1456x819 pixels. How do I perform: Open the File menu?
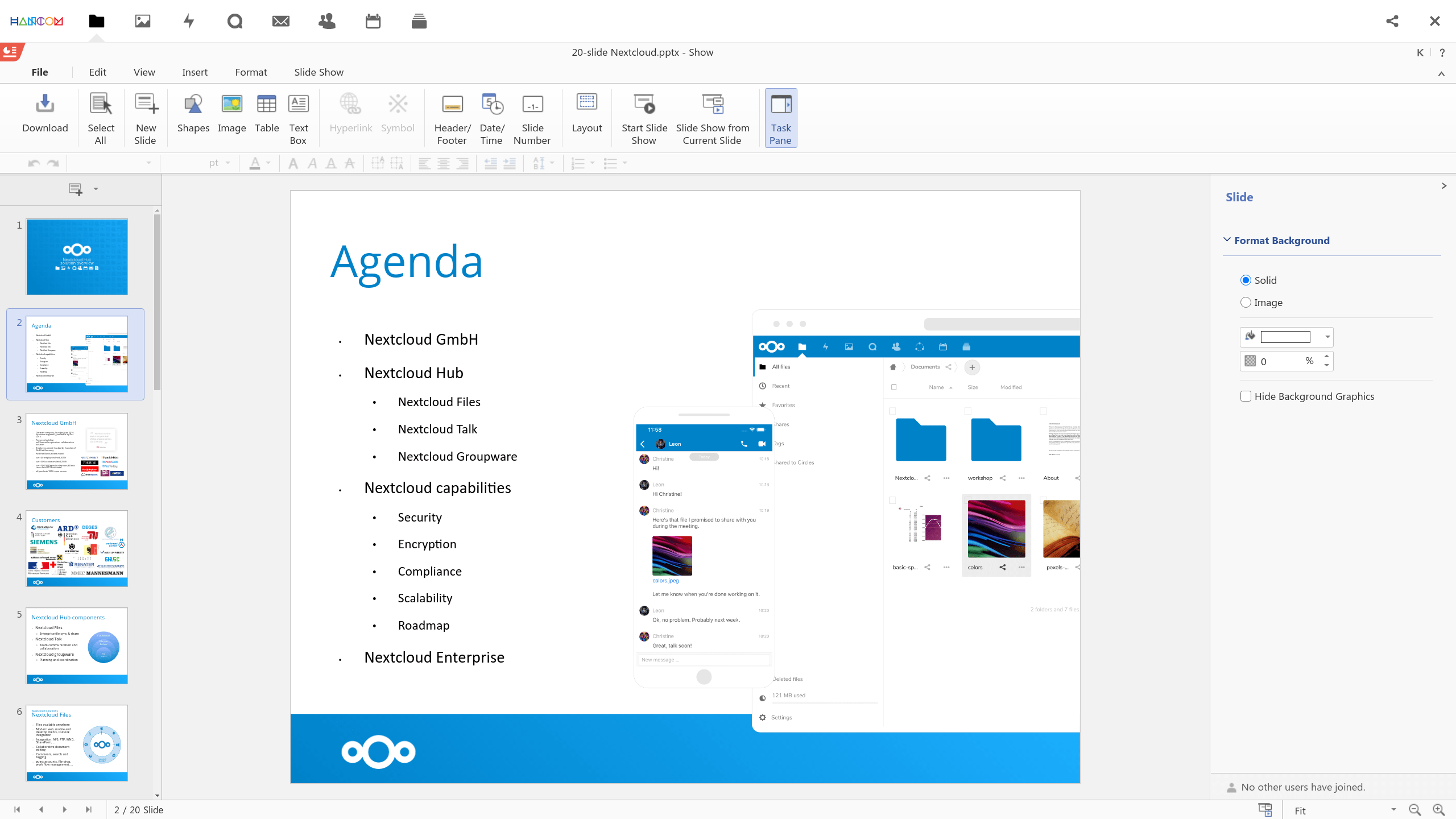(x=40, y=72)
